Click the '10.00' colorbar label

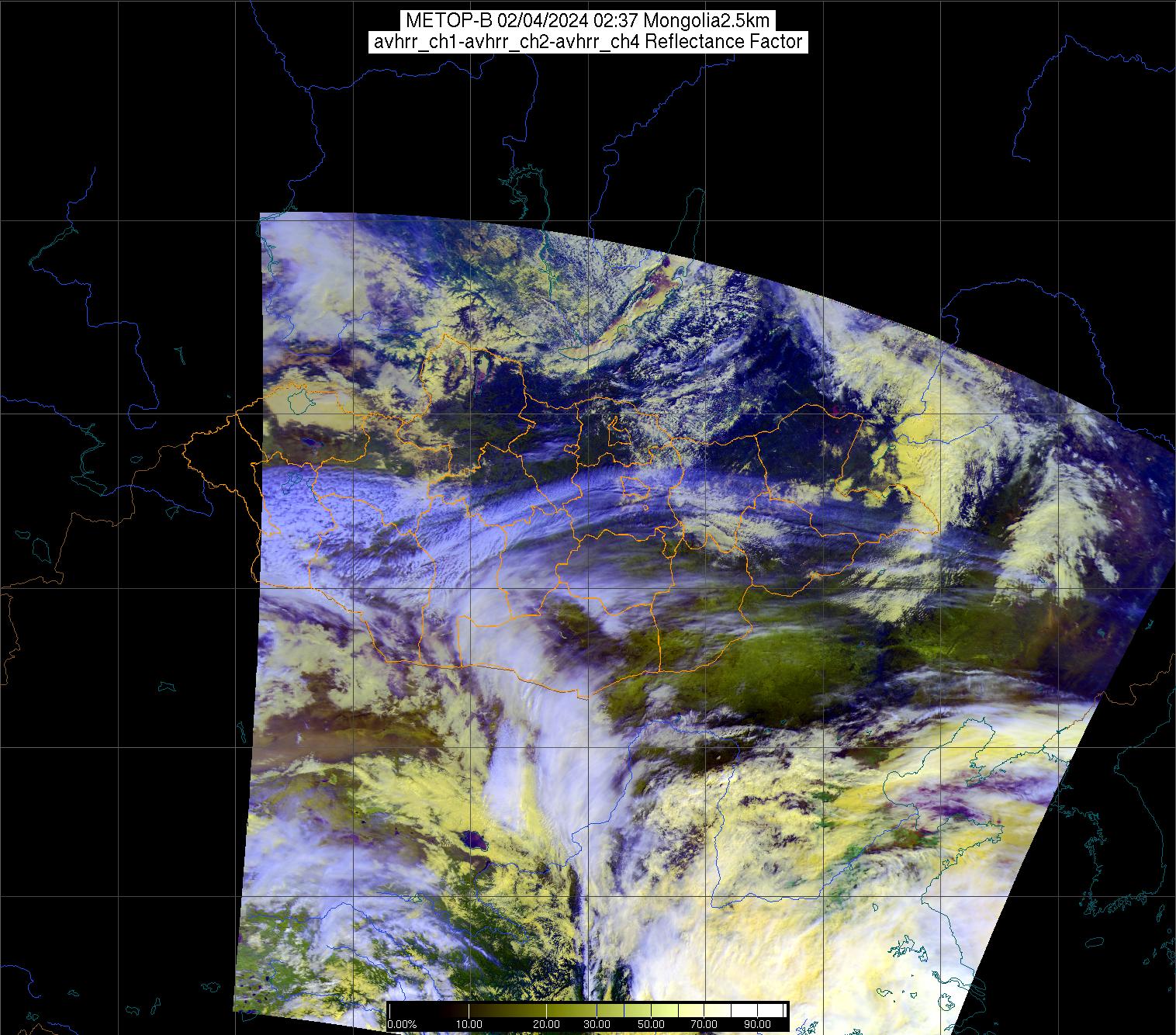pos(469,1025)
